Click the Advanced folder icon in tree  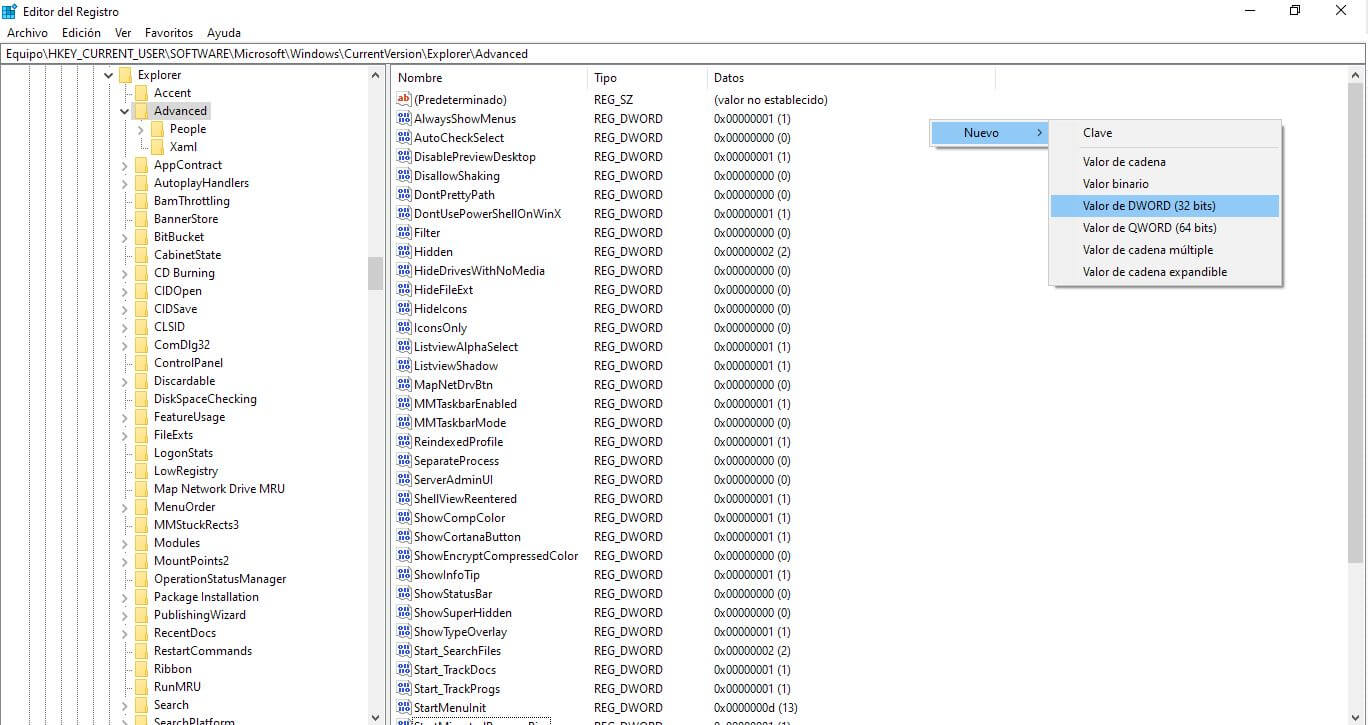click(x=141, y=111)
